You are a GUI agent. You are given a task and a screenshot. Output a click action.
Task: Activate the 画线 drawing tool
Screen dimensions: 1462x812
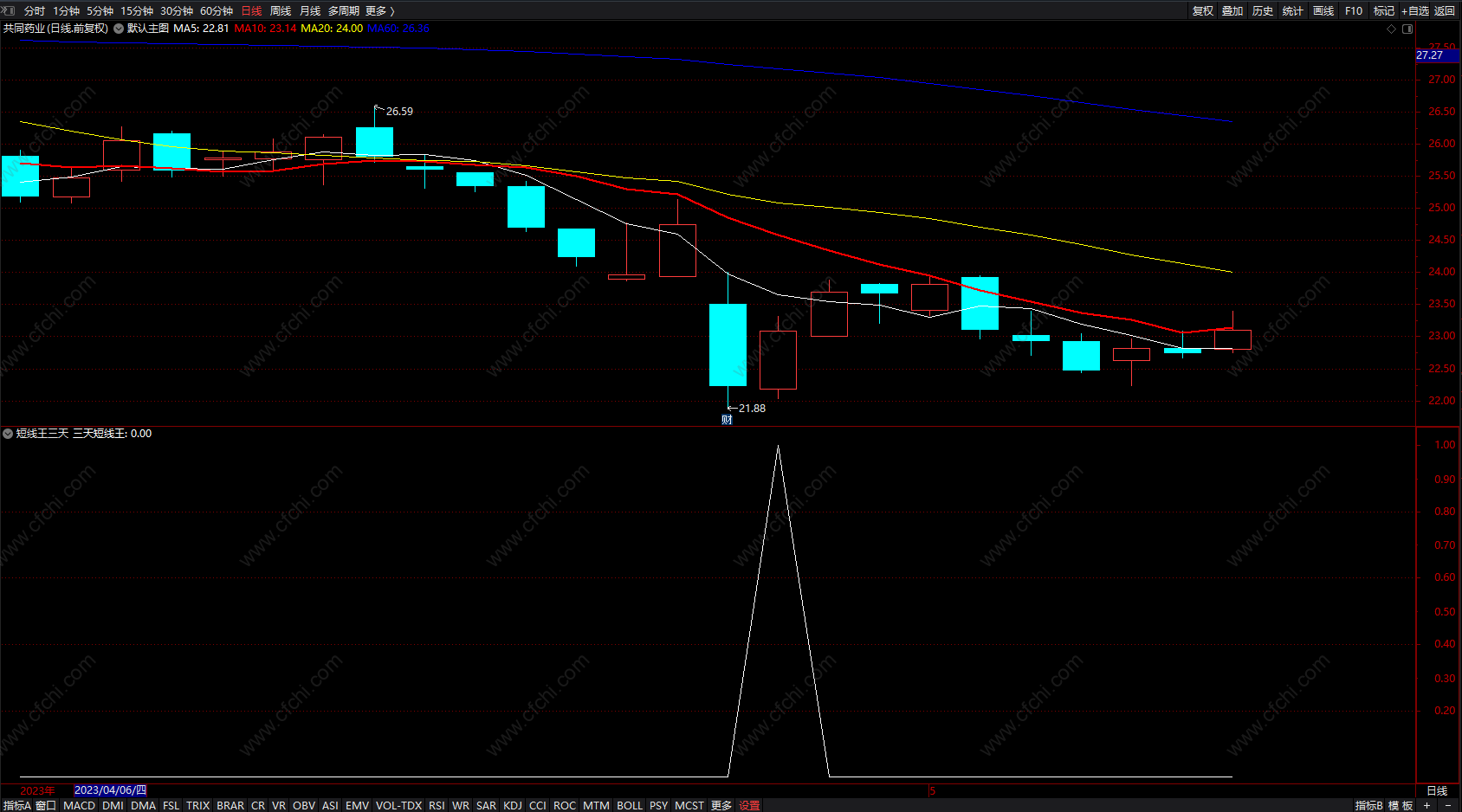1323,10
